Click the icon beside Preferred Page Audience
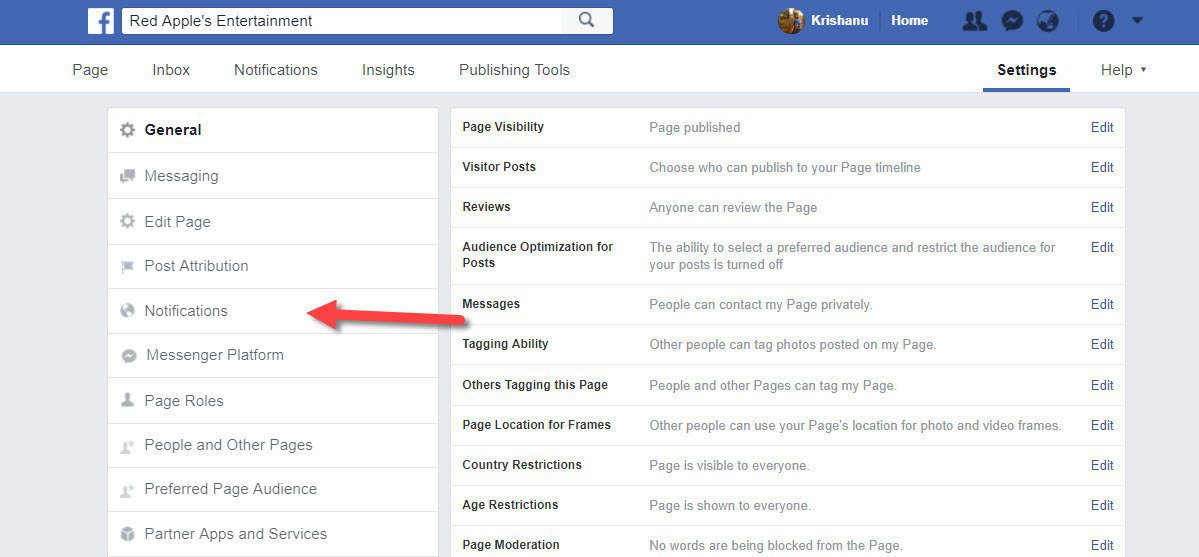The image size is (1199, 557). tap(127, 490)
